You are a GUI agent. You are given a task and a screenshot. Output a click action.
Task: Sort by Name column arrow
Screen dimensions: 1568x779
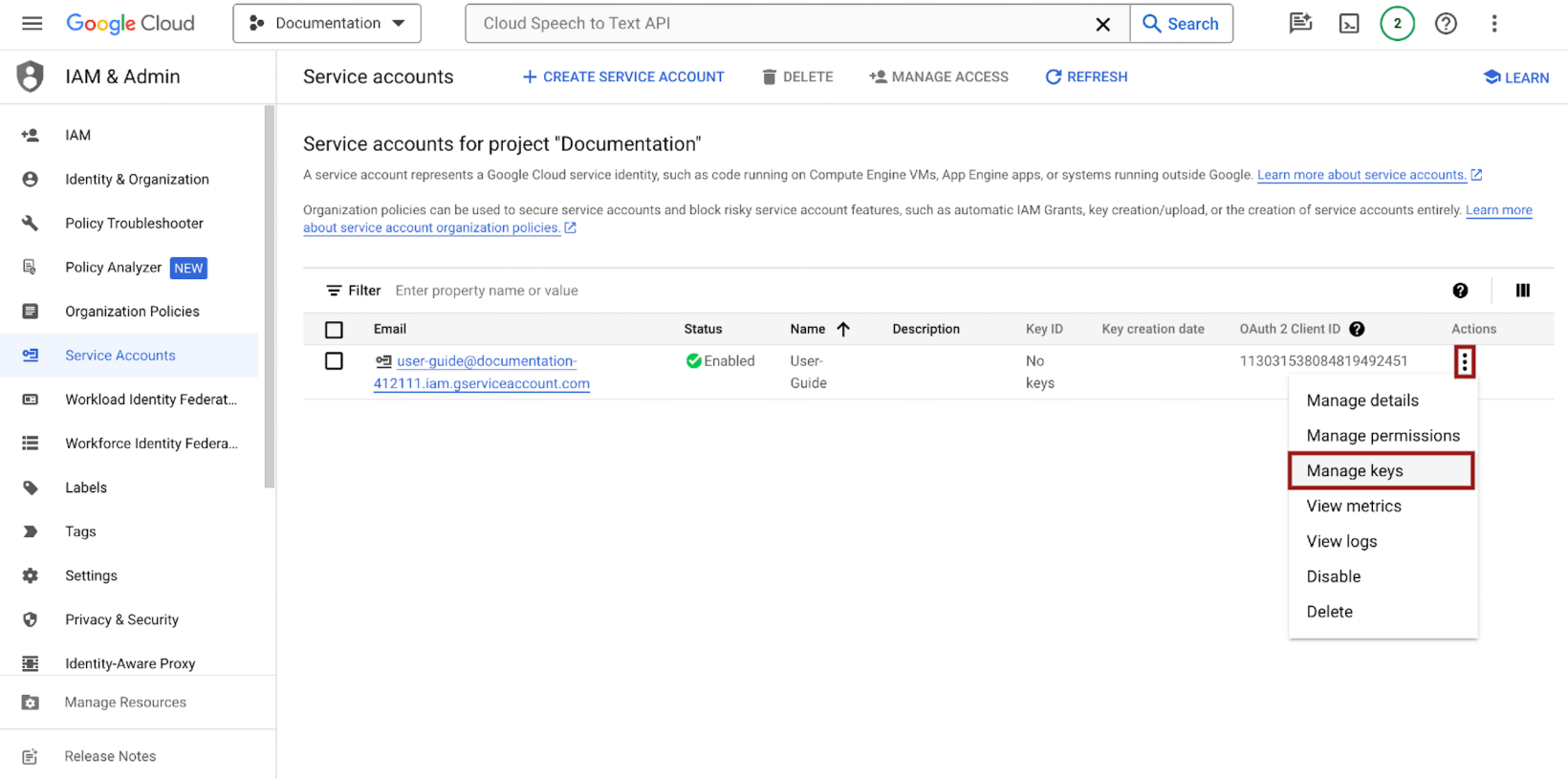tap(843, 329)
